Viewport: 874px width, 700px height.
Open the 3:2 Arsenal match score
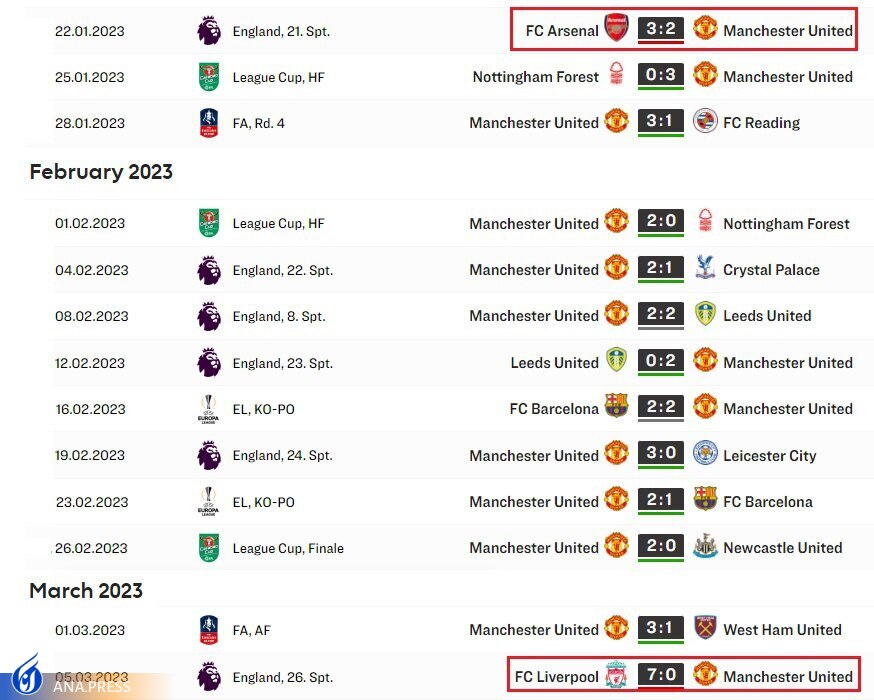click(x=661, y=29)
